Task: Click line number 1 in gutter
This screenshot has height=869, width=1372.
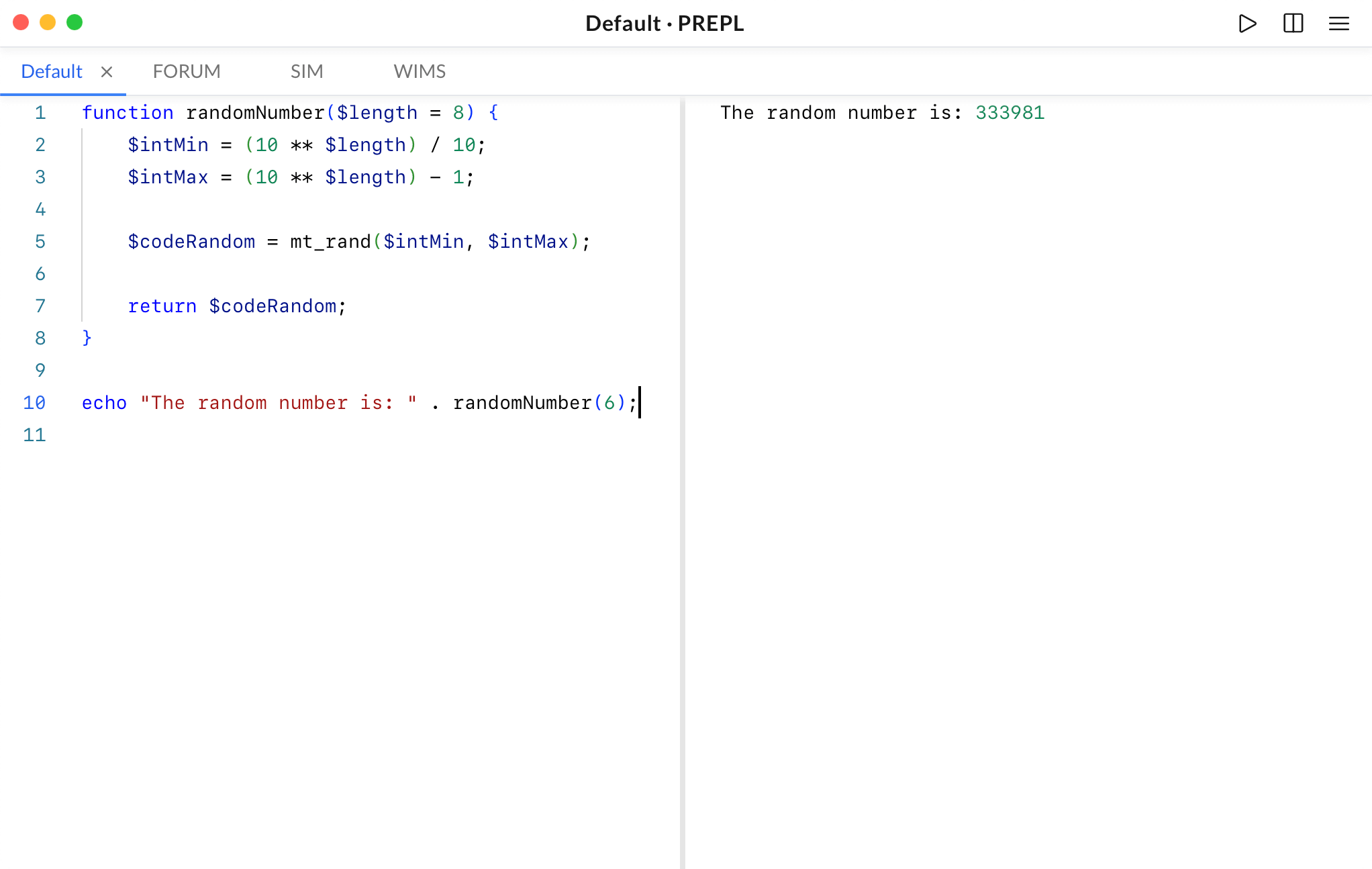Action: 40,113
